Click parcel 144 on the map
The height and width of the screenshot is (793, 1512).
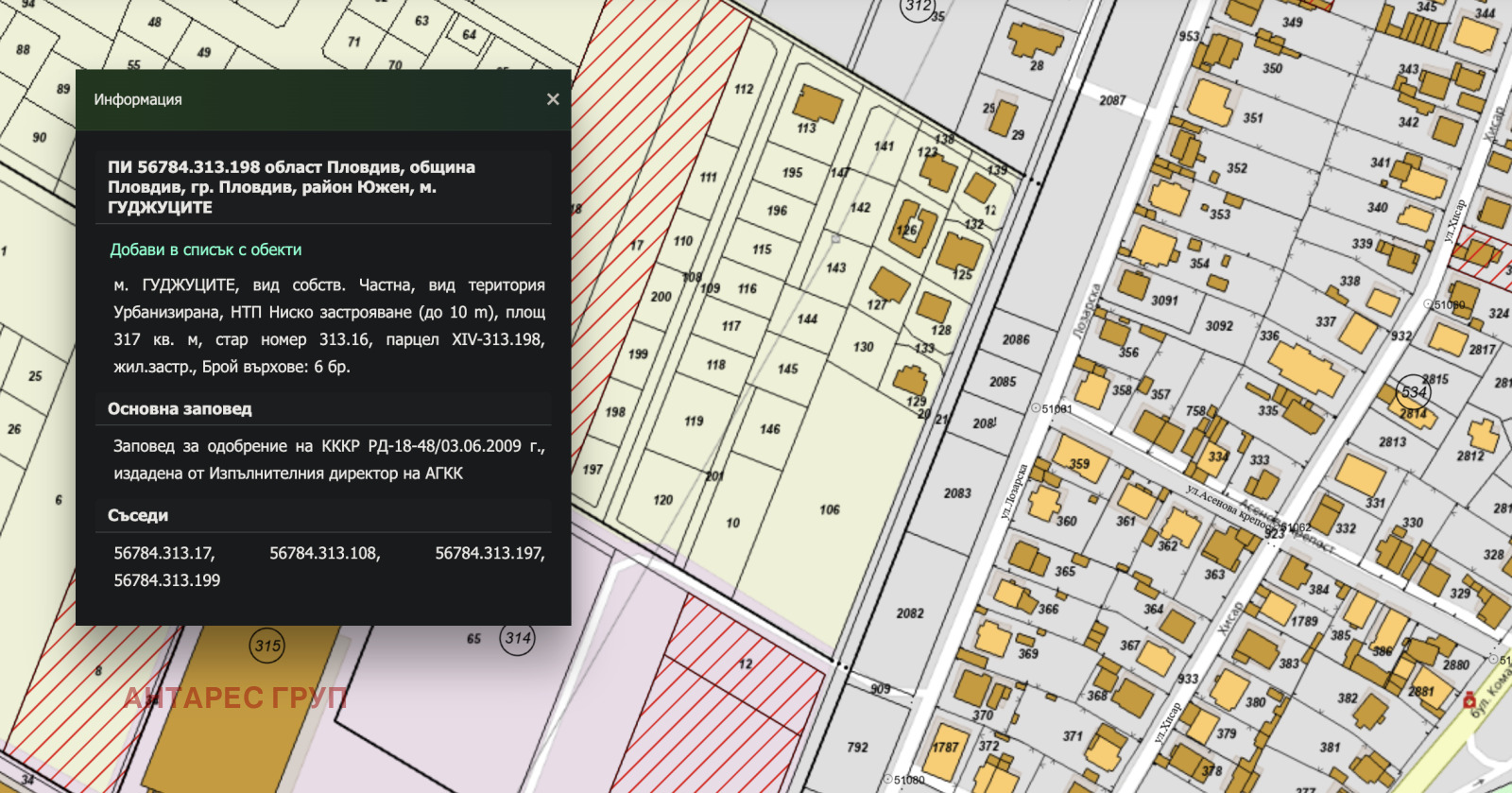click(807, 319)
